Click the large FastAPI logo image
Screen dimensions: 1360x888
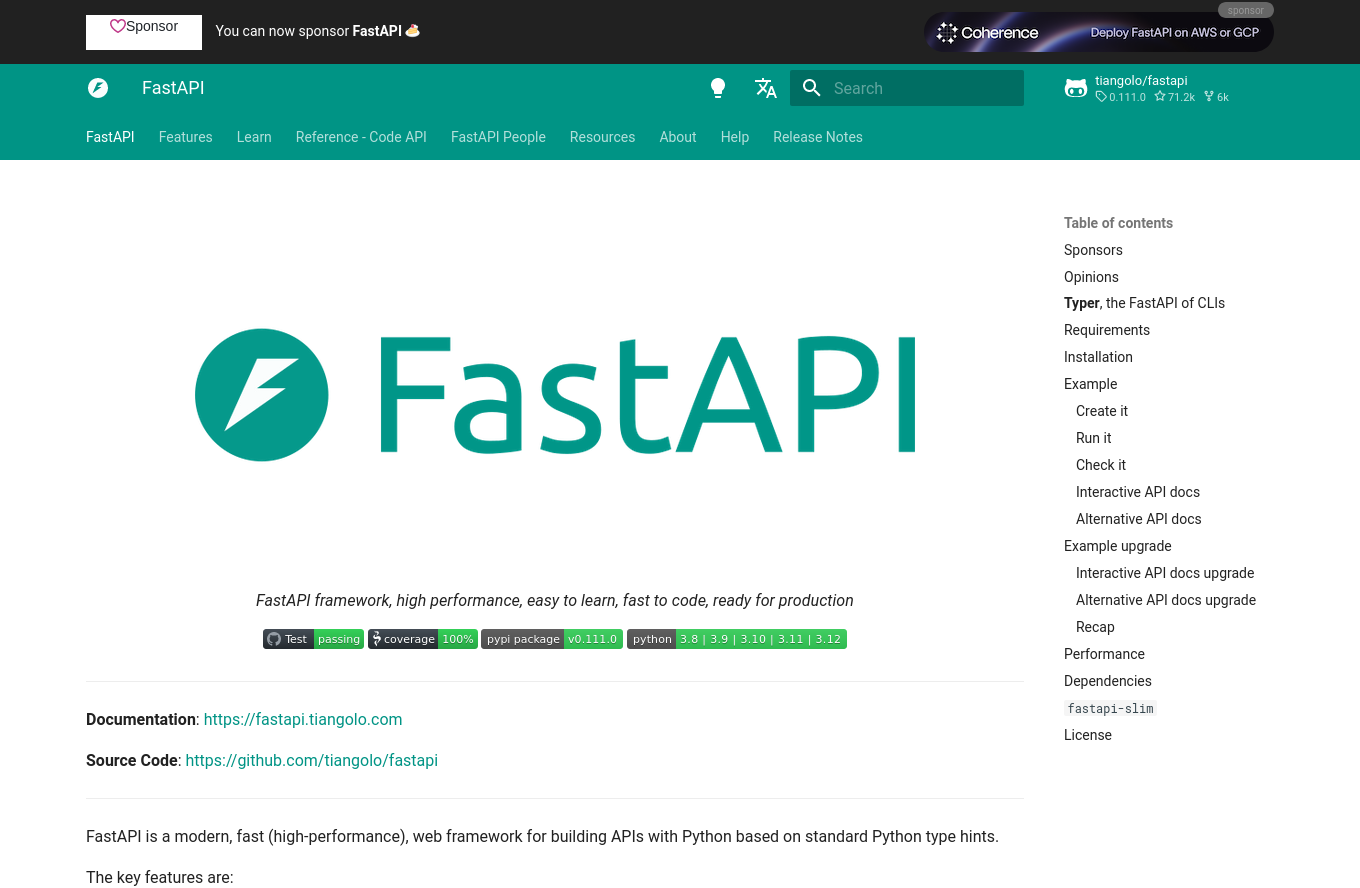(x=555, y=395)
